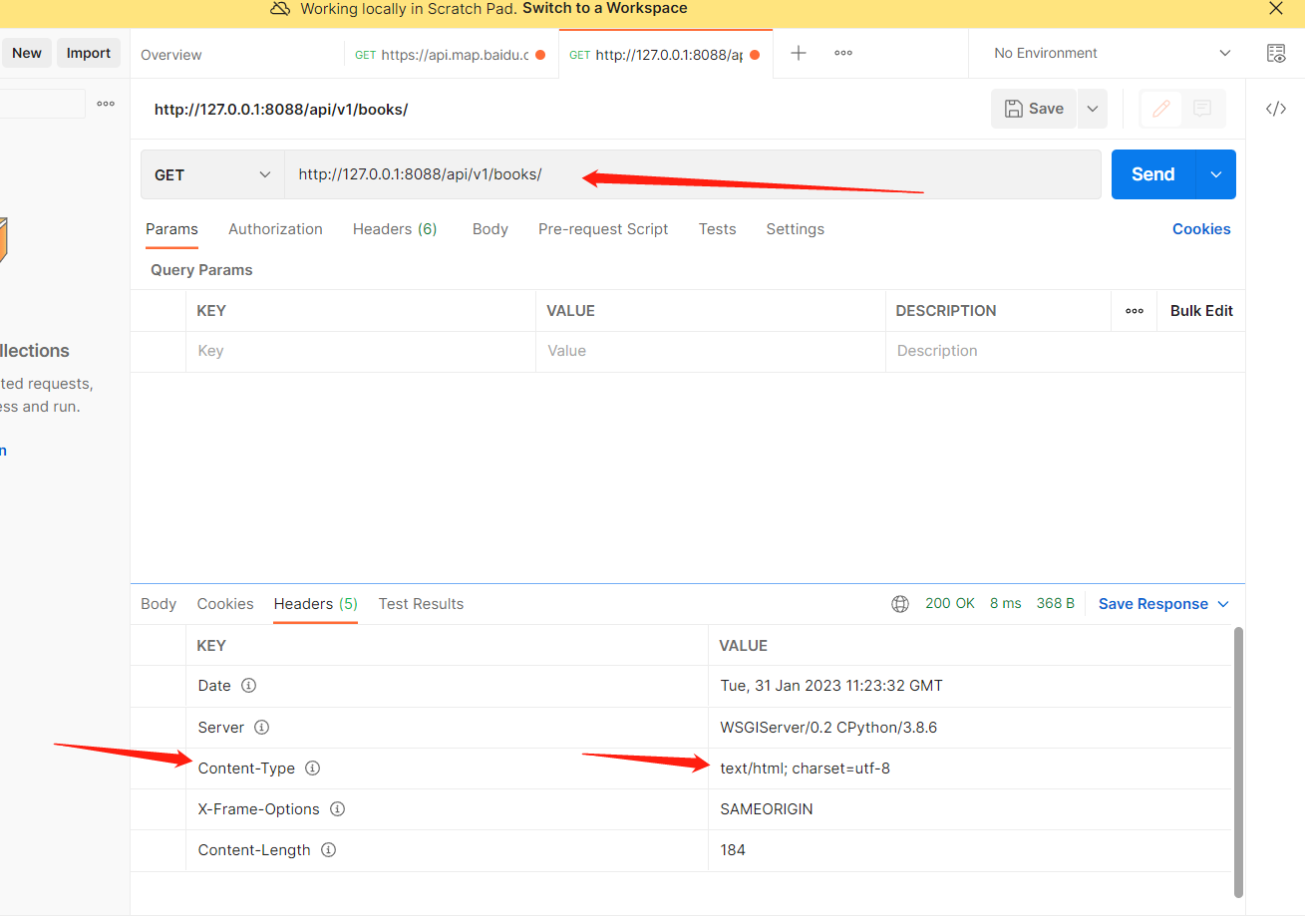Viewport: 1305px width, 924px height.
Task: Open sidebar options three-dot menu
Action: click(x=106, y=104)
